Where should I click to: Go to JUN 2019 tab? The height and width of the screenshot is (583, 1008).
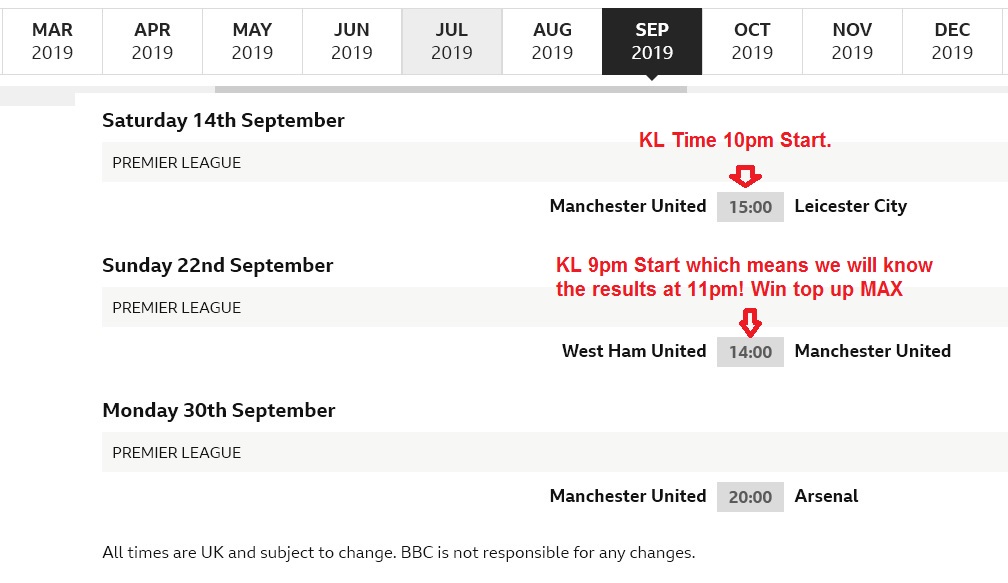tap(352, 41)
